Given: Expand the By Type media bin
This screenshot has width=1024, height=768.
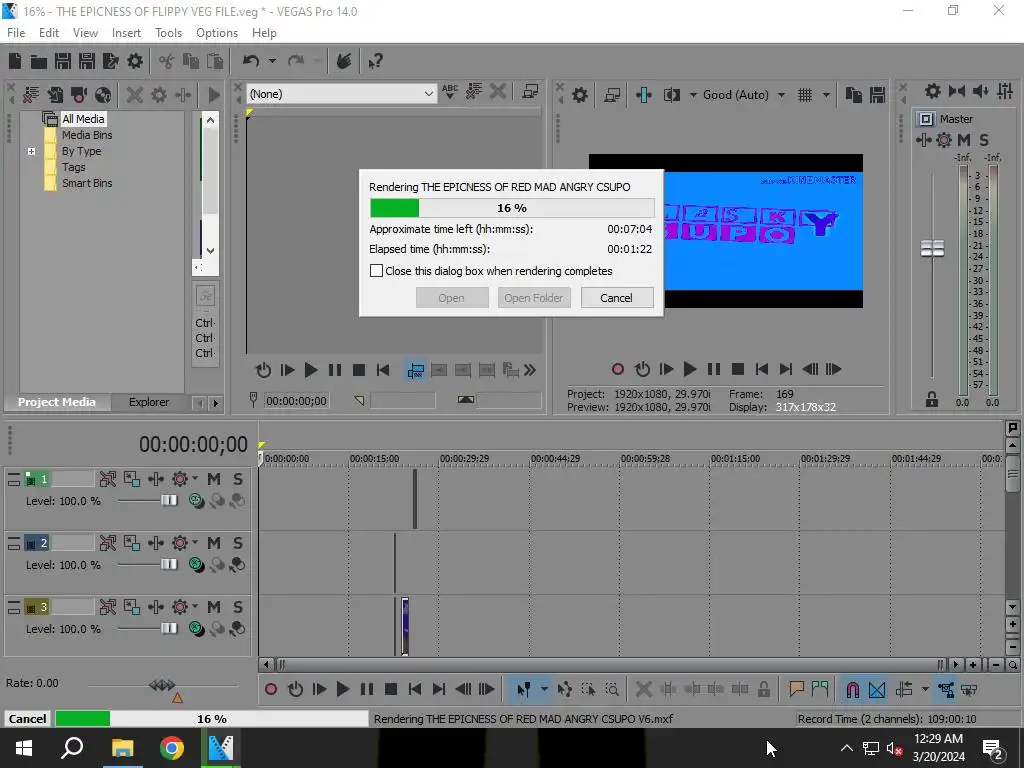Looking at the screenshot, I should point(31,152).
